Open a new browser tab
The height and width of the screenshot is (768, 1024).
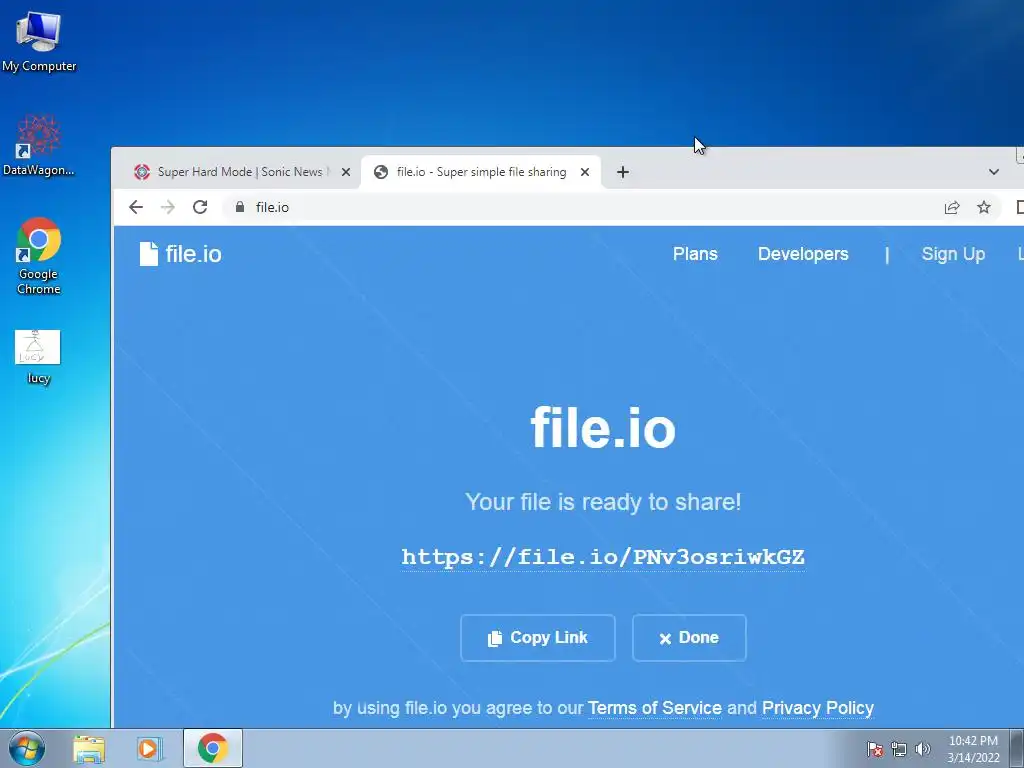[x=623, y=172]
